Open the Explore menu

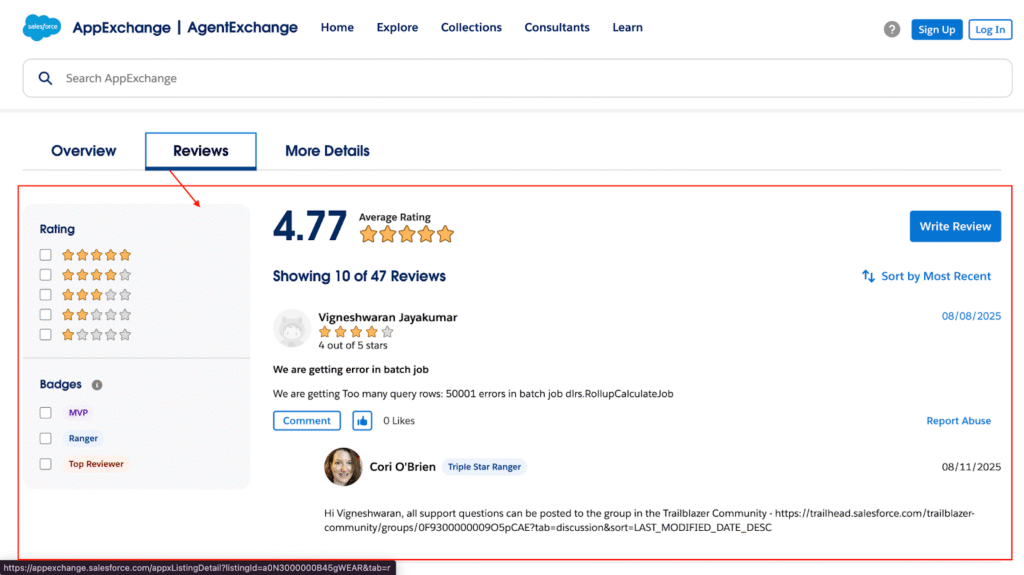[397, 27]
